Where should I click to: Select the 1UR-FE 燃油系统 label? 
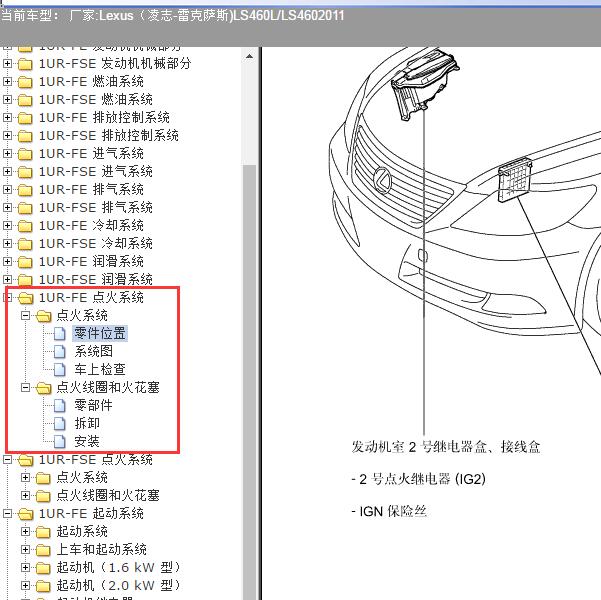point(91,81)
